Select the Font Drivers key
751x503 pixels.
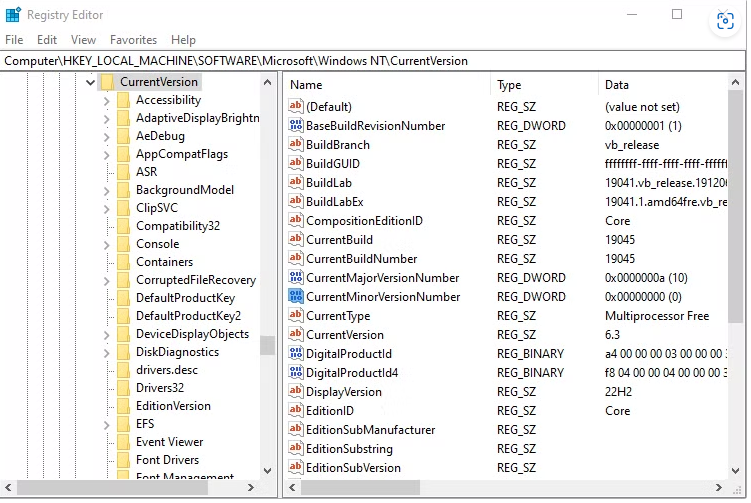point(167,460)
